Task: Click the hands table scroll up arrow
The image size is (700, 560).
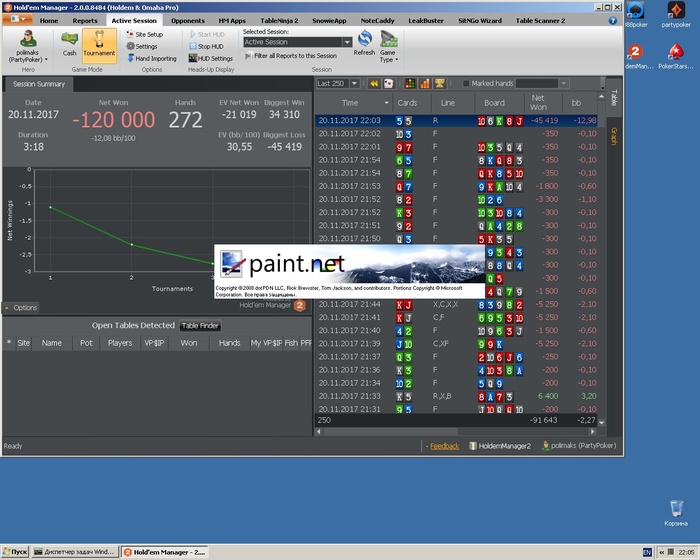Action: point(601,96)
